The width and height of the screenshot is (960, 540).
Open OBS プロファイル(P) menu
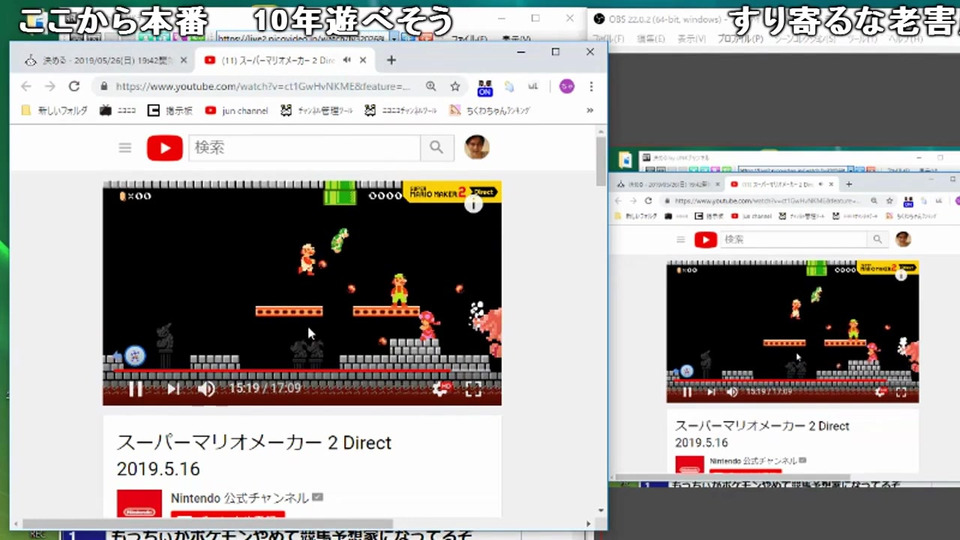click(x=740, y=39)
